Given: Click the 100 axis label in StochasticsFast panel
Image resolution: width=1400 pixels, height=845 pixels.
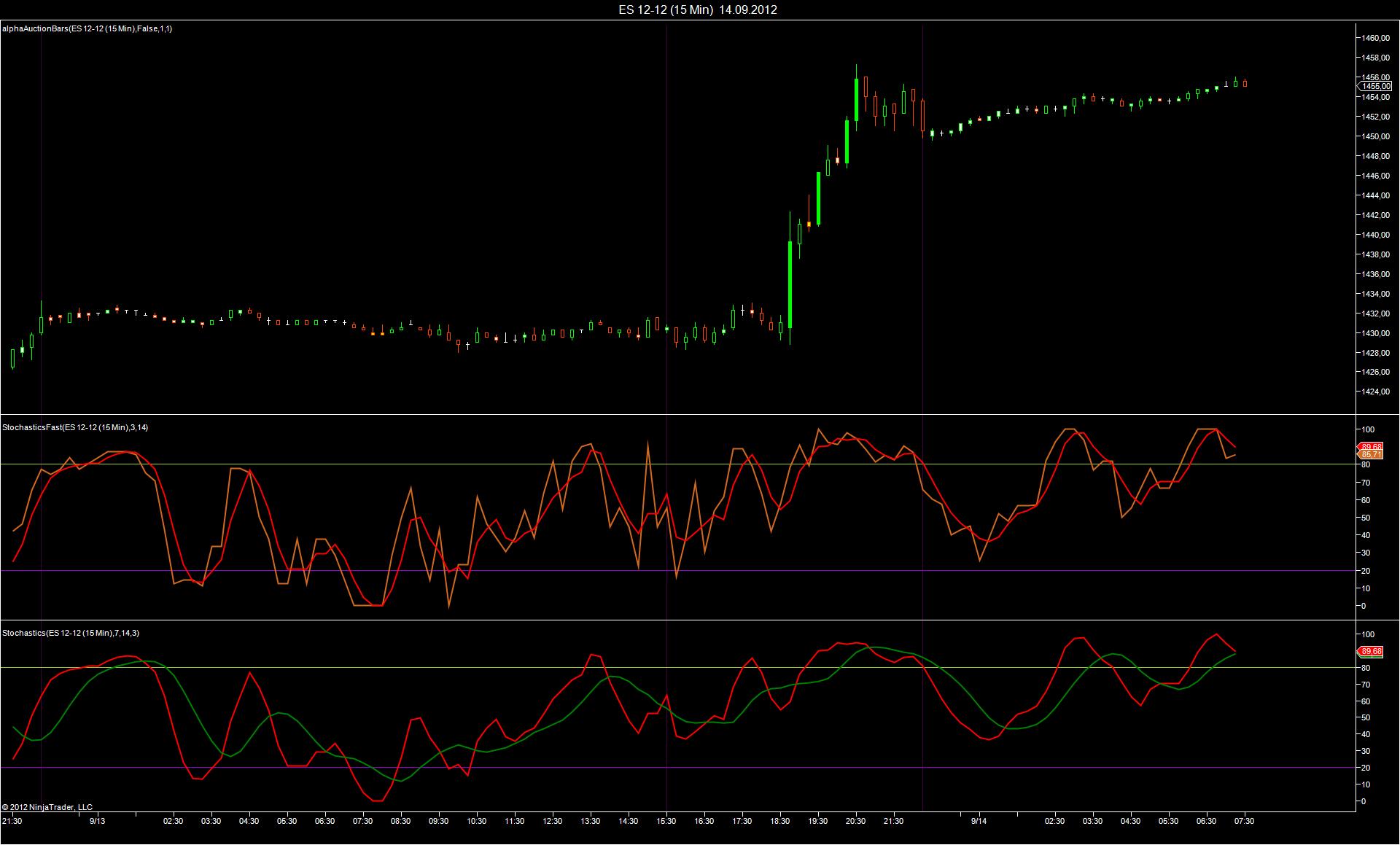Looking at the screenshot, I should pos(1367,429).
